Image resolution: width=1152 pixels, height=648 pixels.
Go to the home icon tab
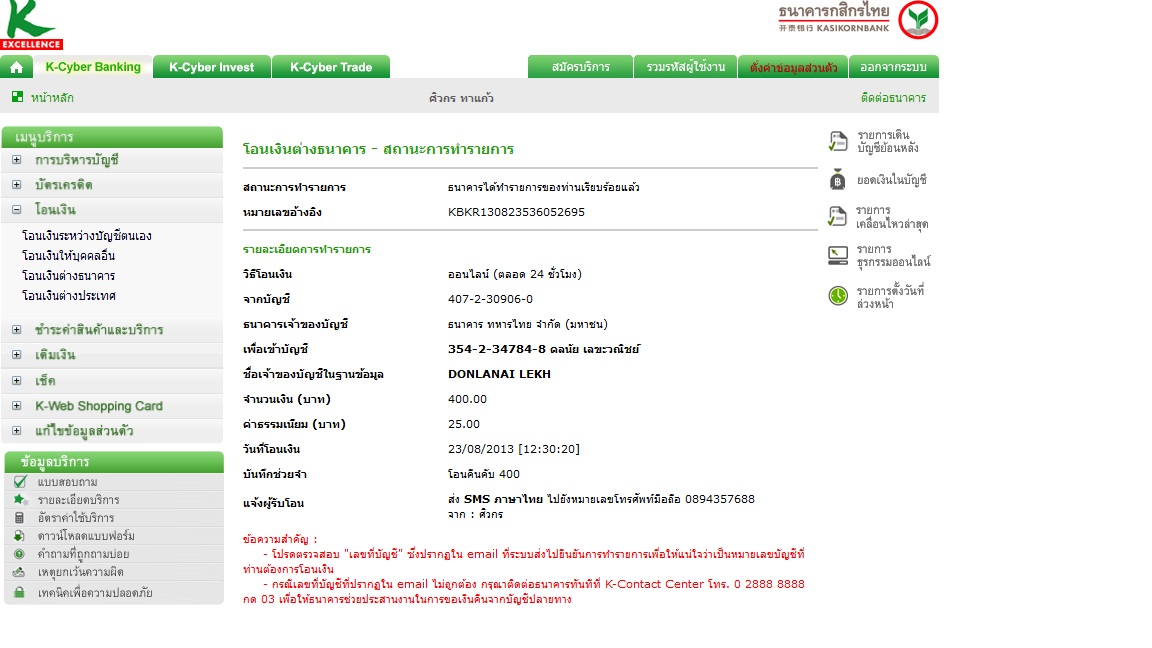(16, 67)
